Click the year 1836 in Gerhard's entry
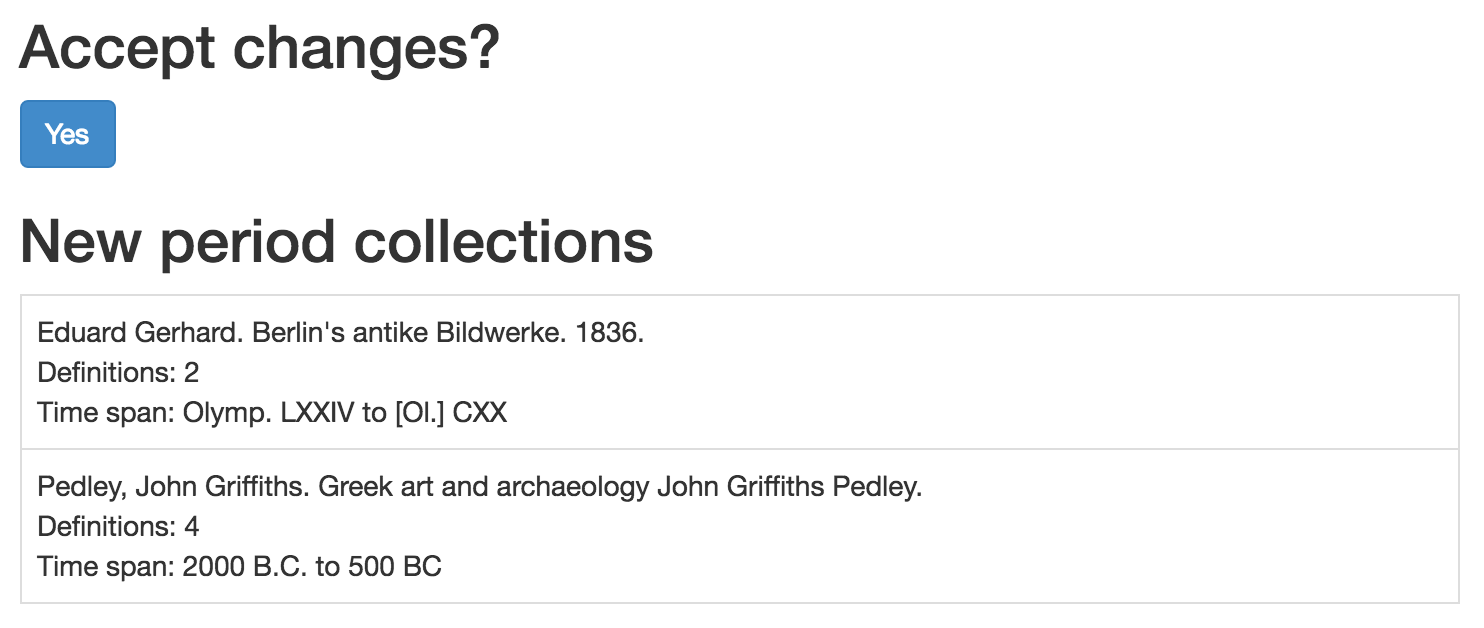The width and height of the screenshot is (1484, 628). click(611, 331)
